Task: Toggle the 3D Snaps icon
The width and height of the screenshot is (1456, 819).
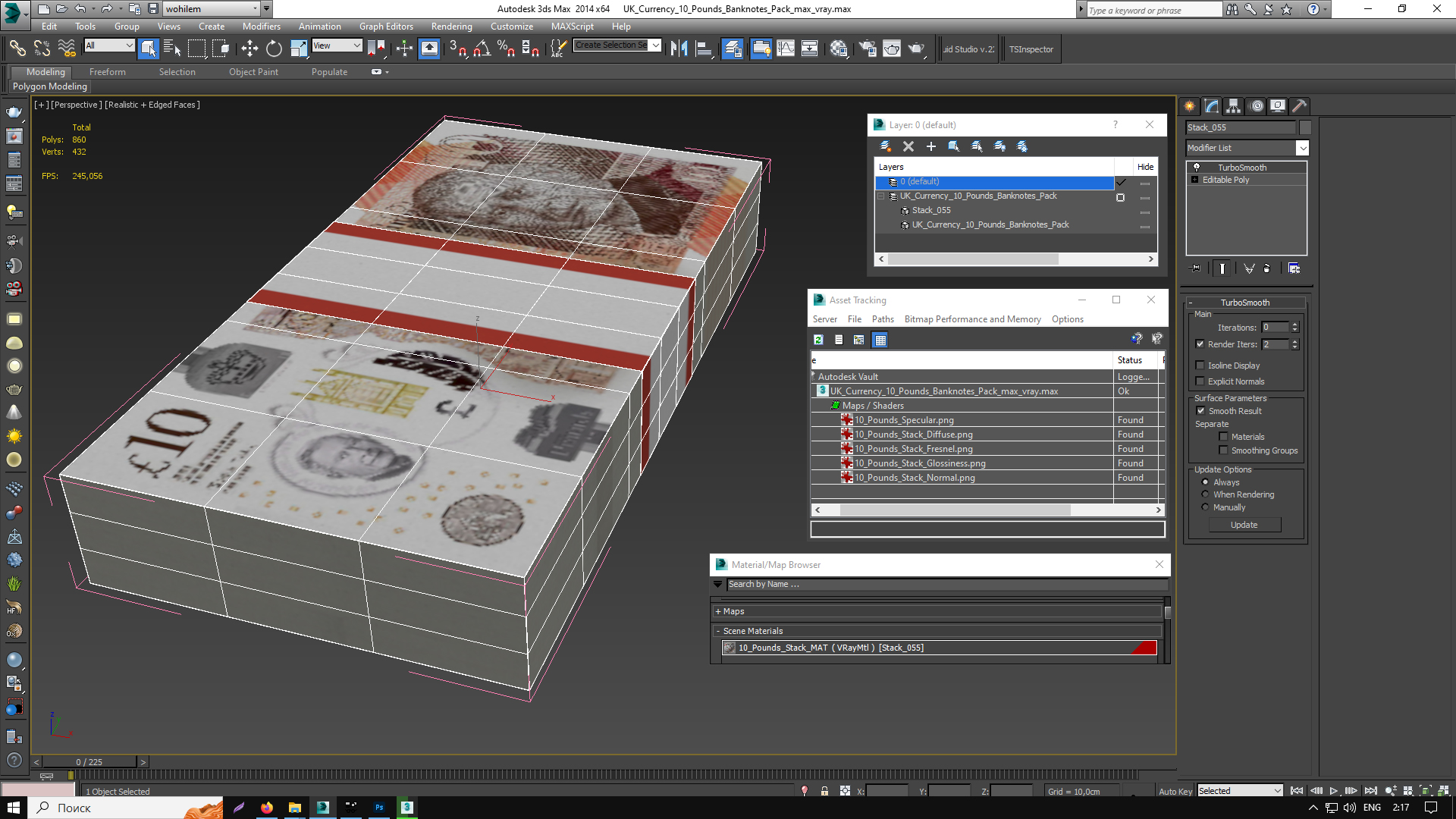Action: pos(457,49)
